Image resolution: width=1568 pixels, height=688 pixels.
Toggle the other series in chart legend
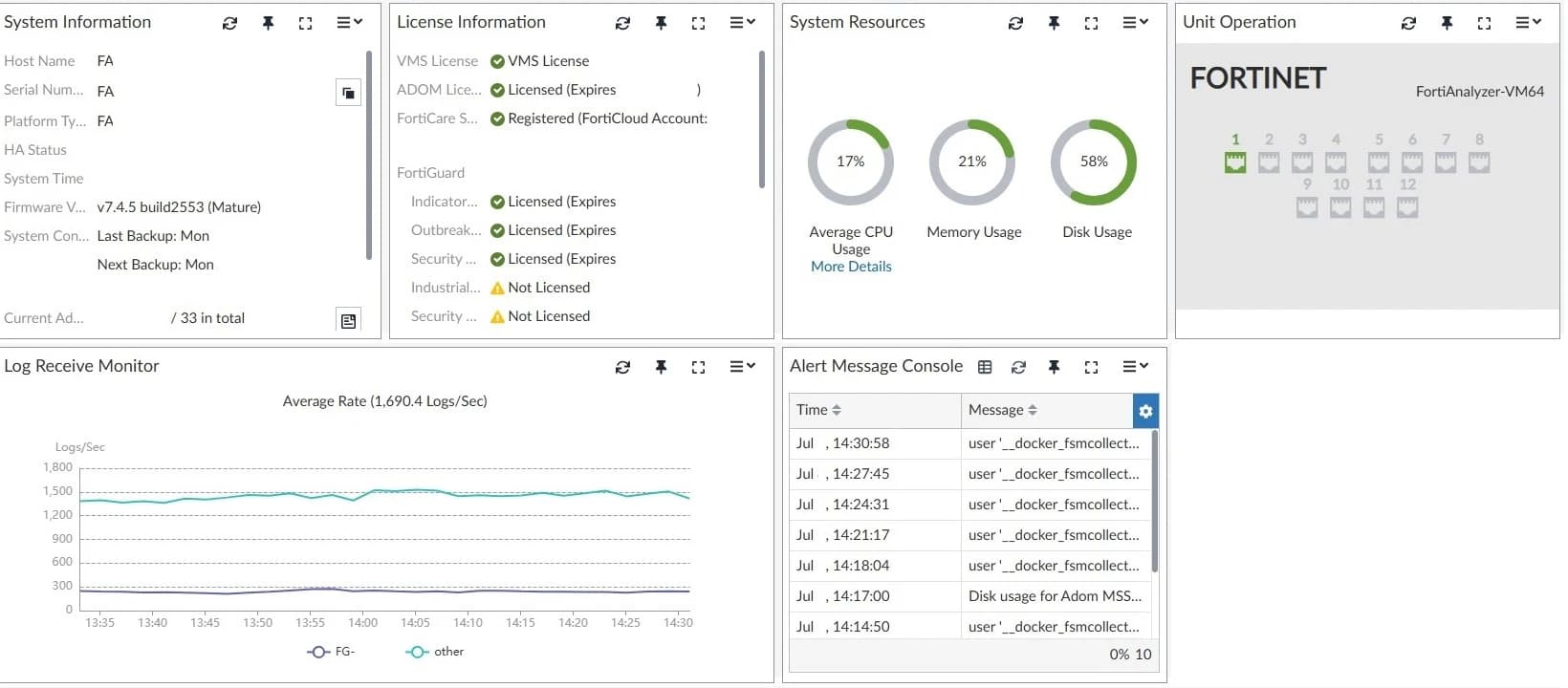(435, 652)
